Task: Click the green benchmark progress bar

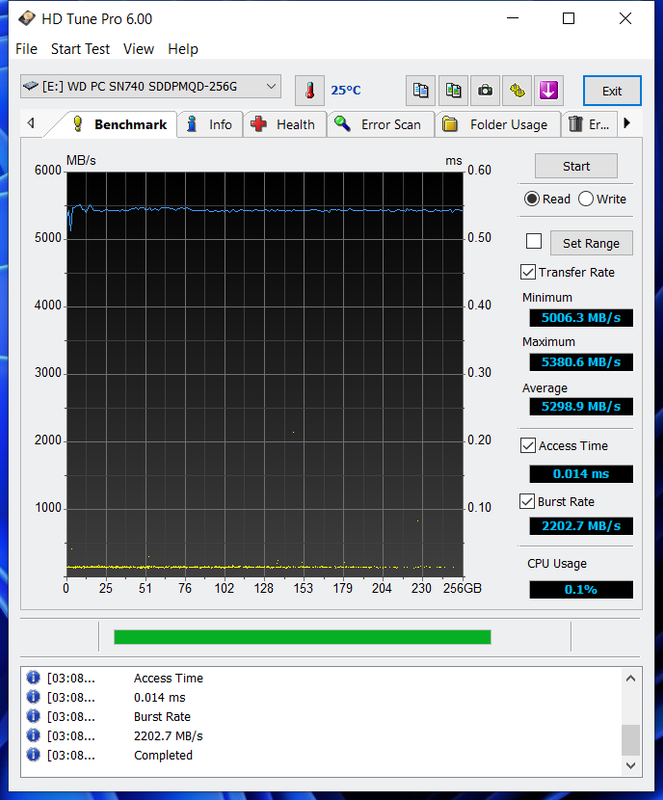Action: (303, 637)
